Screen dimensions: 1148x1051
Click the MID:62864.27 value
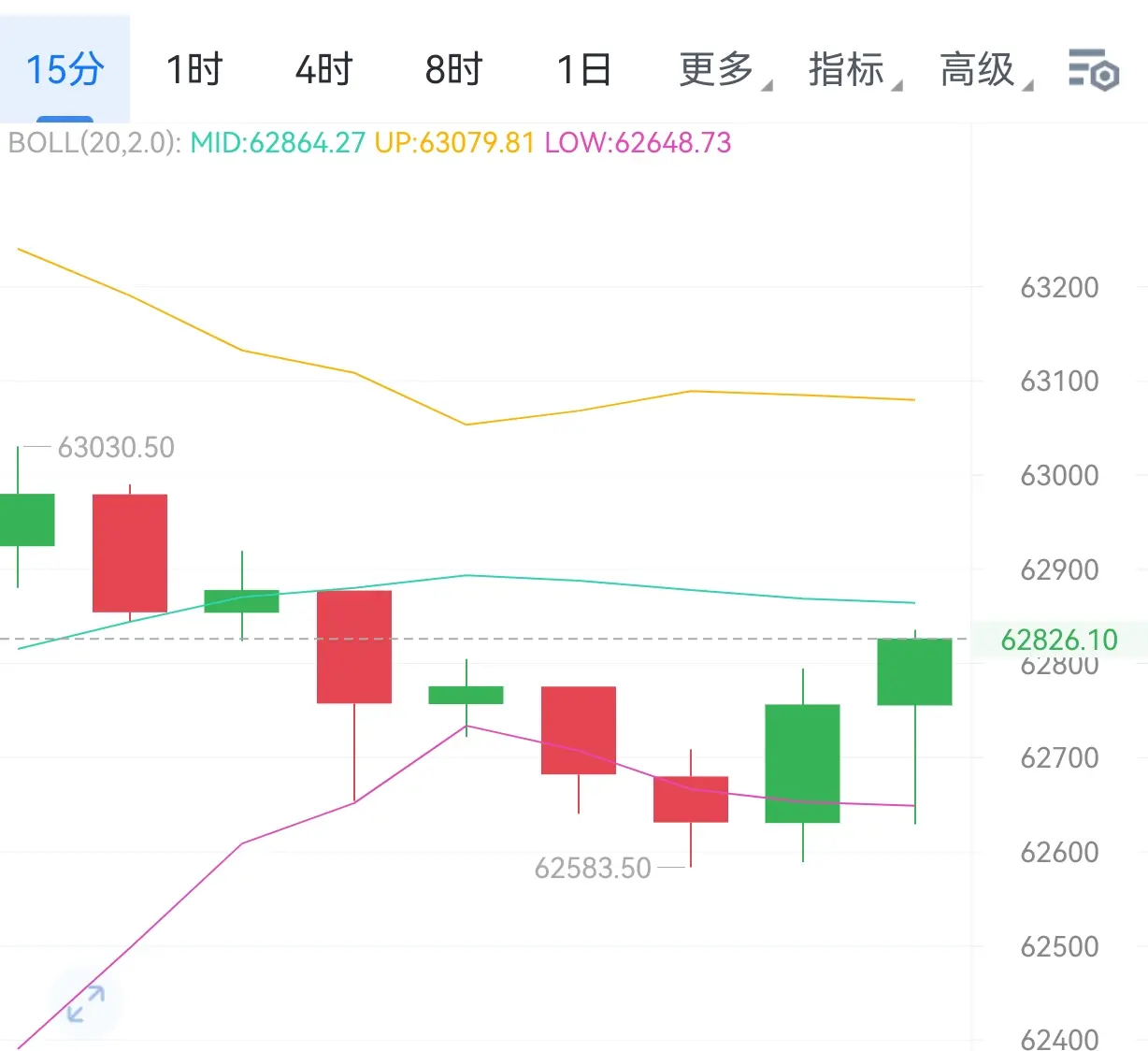click(278, 143)
